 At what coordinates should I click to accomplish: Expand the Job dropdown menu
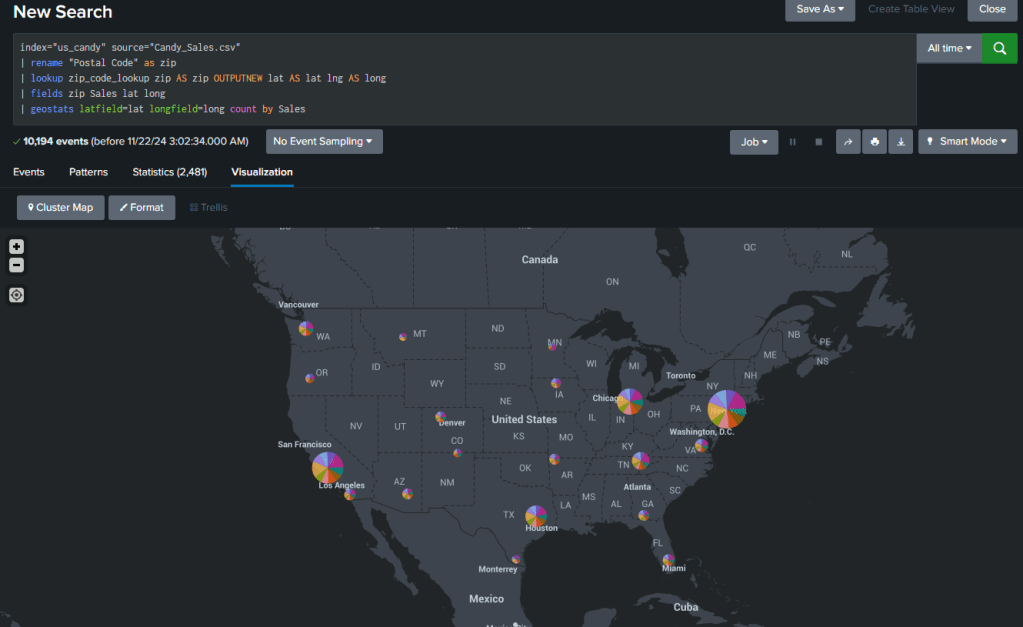click(x=754, y=142)
